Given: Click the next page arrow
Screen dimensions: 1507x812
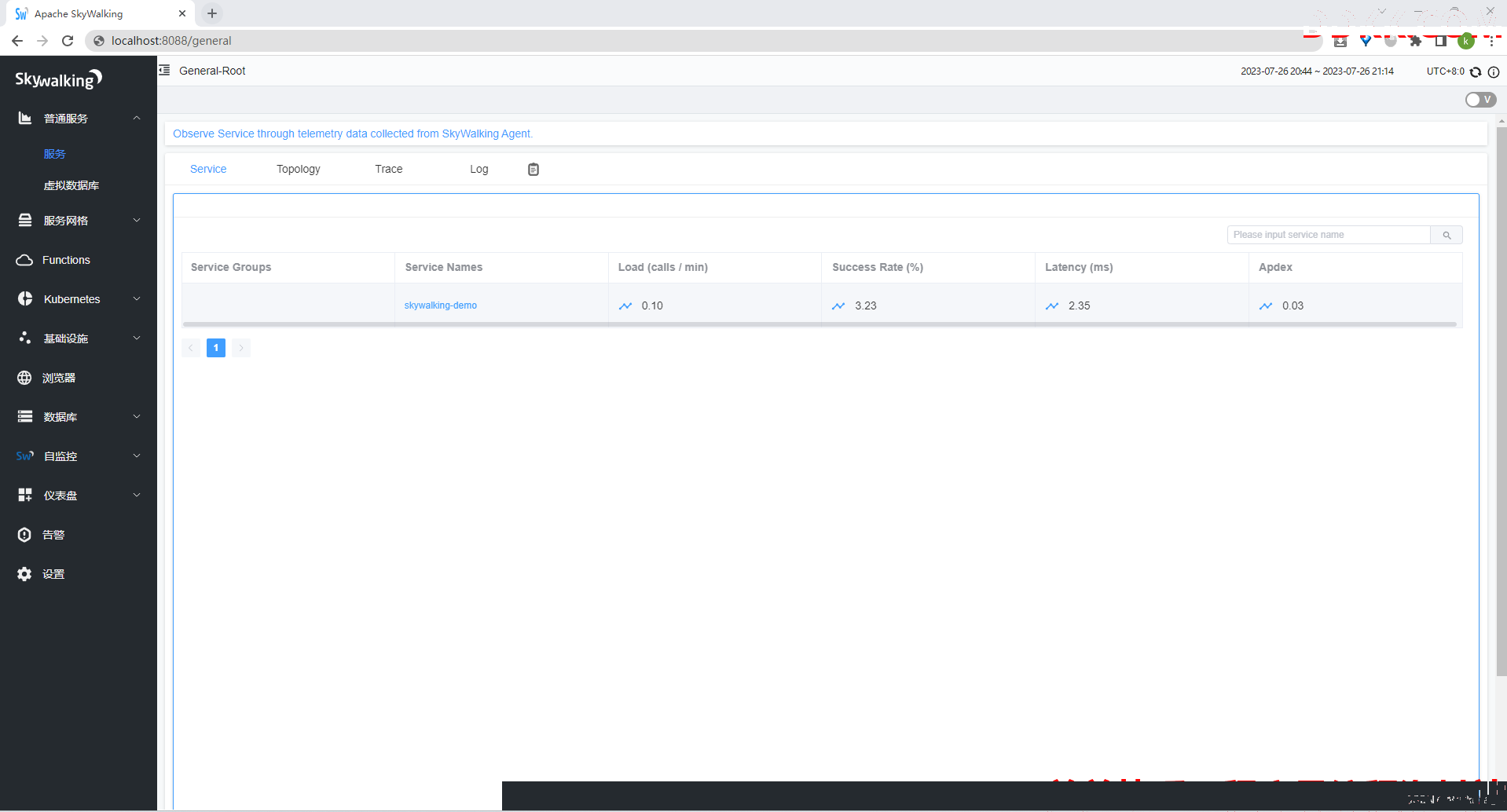Looking at the screenshot, I should pyautogui.click(x=241, y=348).
